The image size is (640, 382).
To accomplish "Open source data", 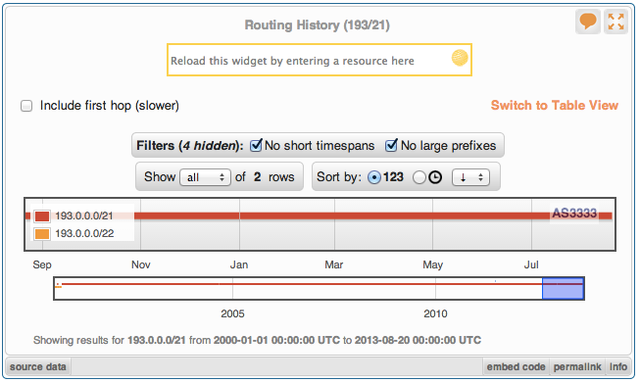I will pos(38,366).
